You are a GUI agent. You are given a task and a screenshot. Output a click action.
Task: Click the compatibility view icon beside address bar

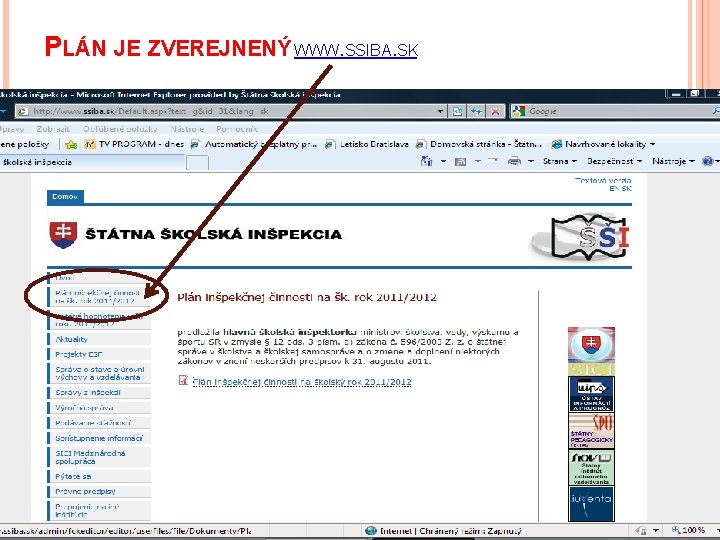[457, 111]
